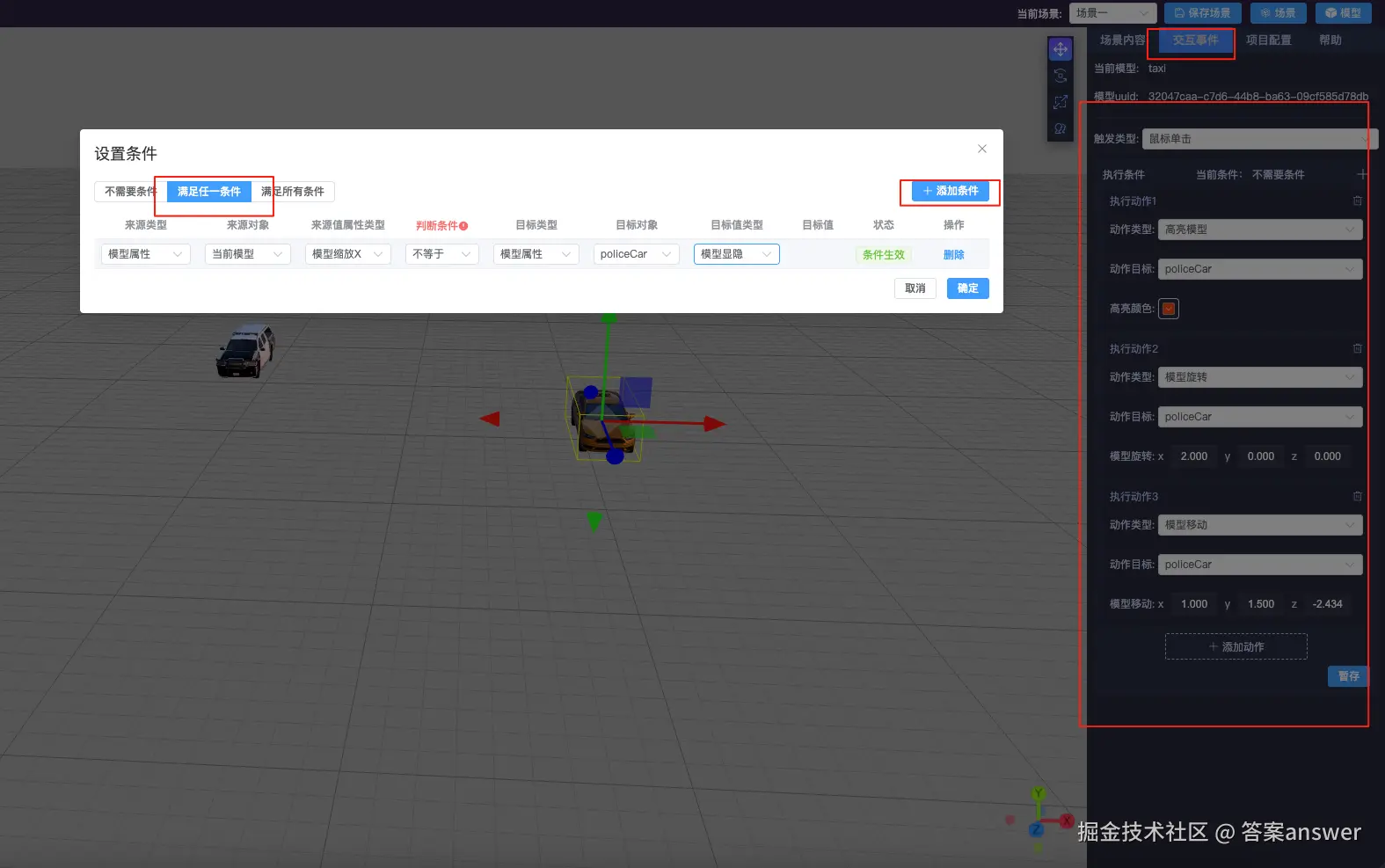Click 确定 to confirm conditions
This screenshot has height=868, width=1385.
click(x=968, y=288)
